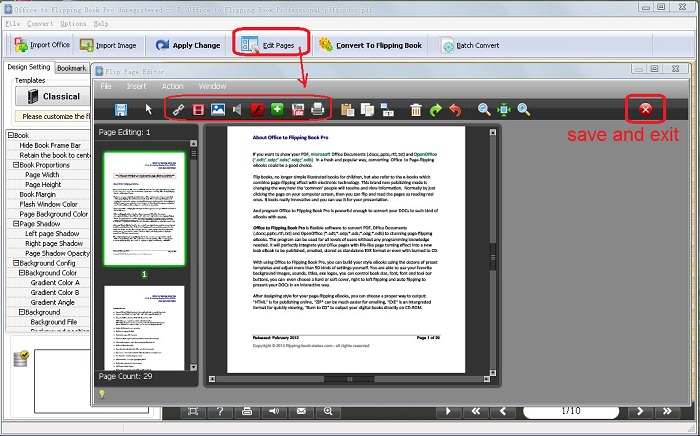The height and width of the screenshot is (436, 700).
Task: Click the paste clipboard icon
Action: pos(347,110)
